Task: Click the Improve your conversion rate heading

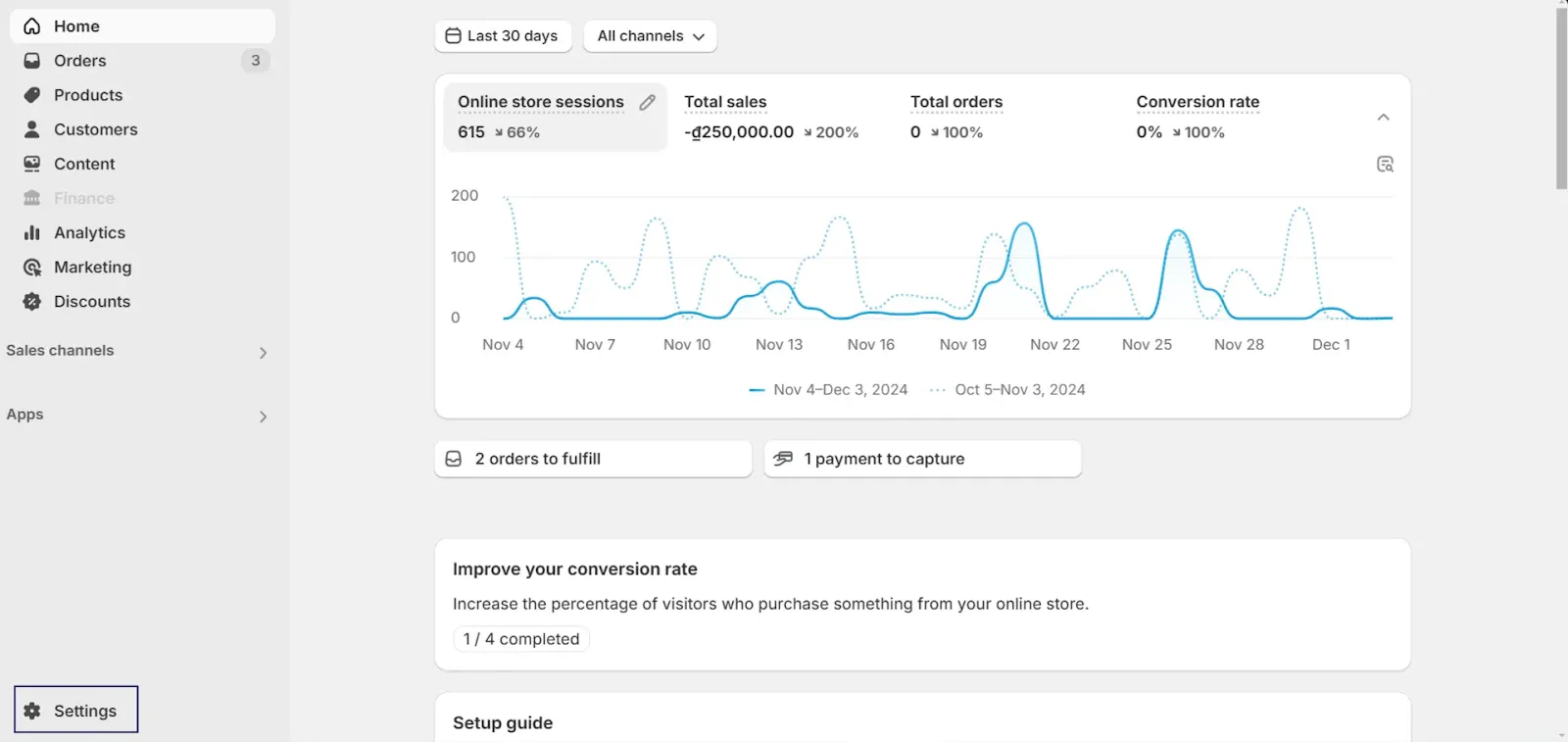Action: (575, 569)
